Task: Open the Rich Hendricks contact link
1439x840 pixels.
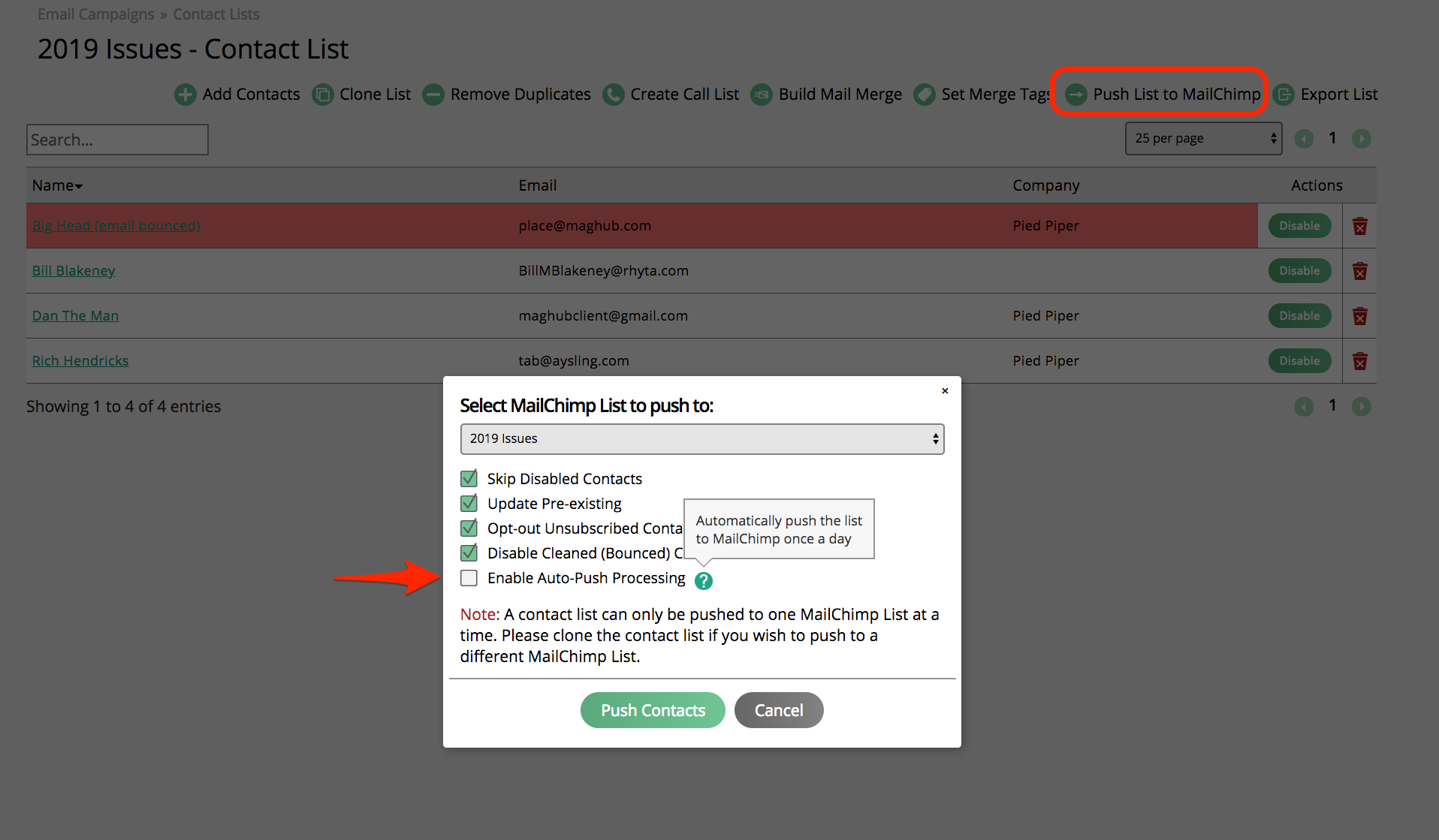Action: 80,361
